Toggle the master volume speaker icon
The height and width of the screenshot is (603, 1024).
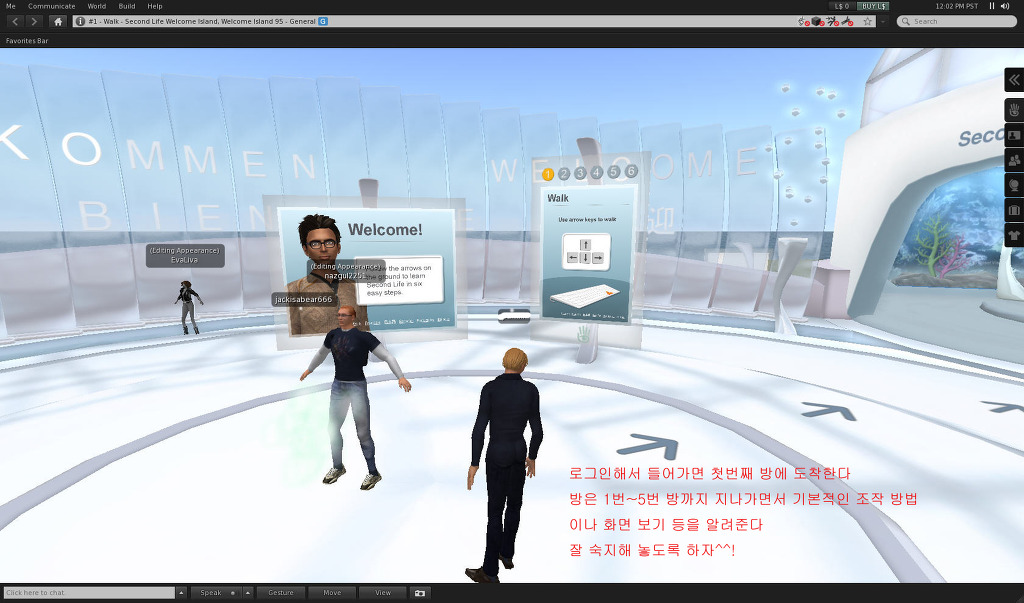(x=1005, y=6)
